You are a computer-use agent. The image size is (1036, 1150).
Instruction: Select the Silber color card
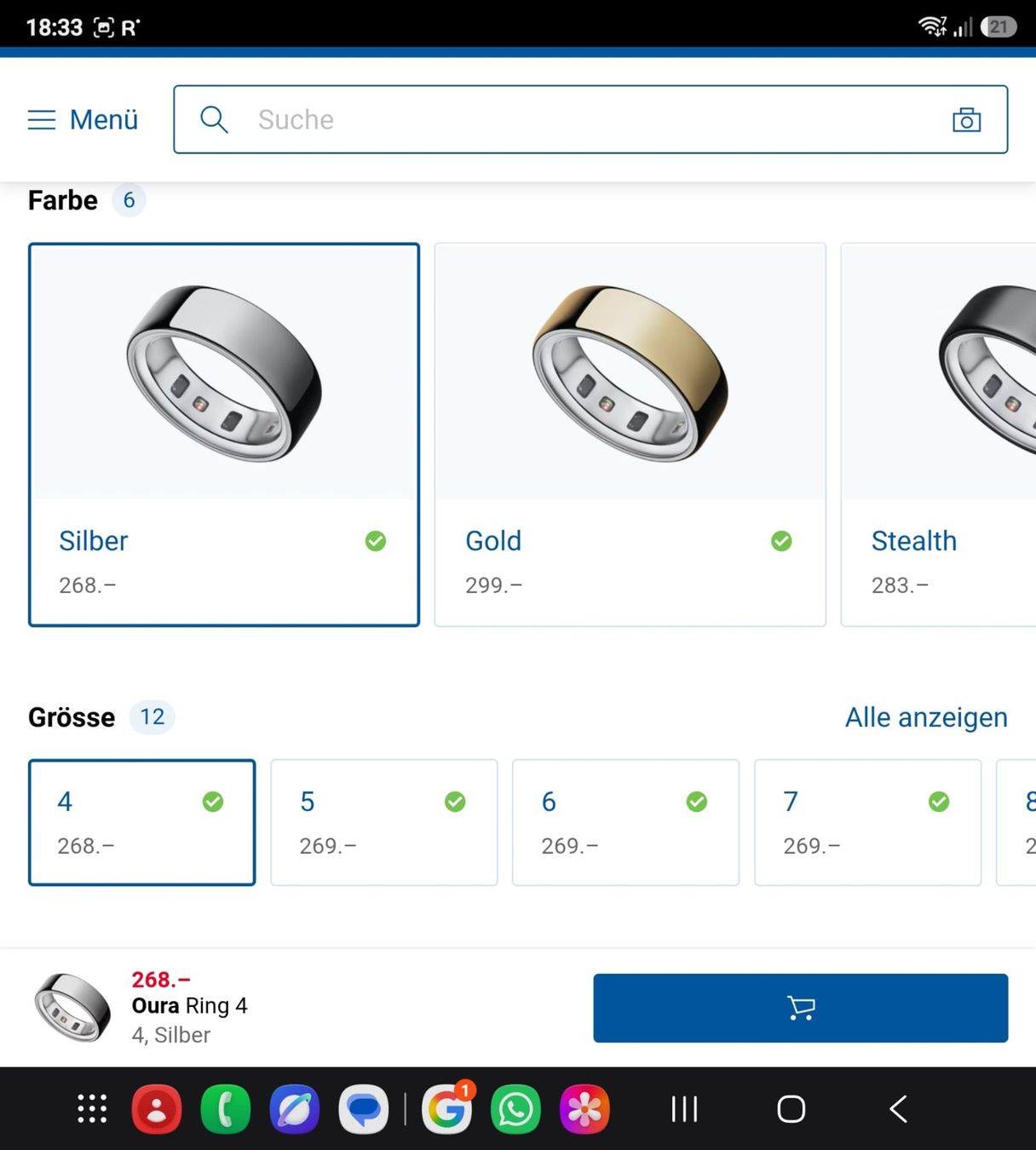click(224, 434)
